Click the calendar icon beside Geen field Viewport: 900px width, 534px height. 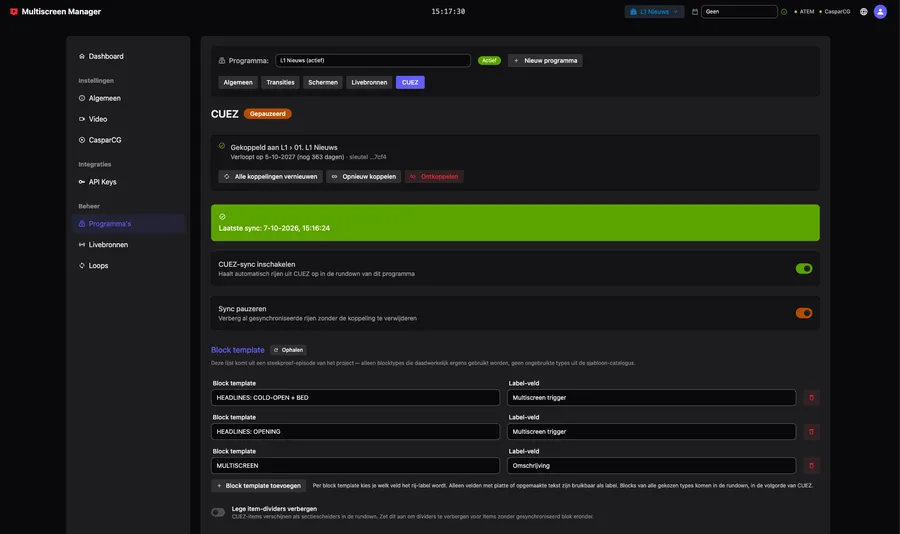695,11
